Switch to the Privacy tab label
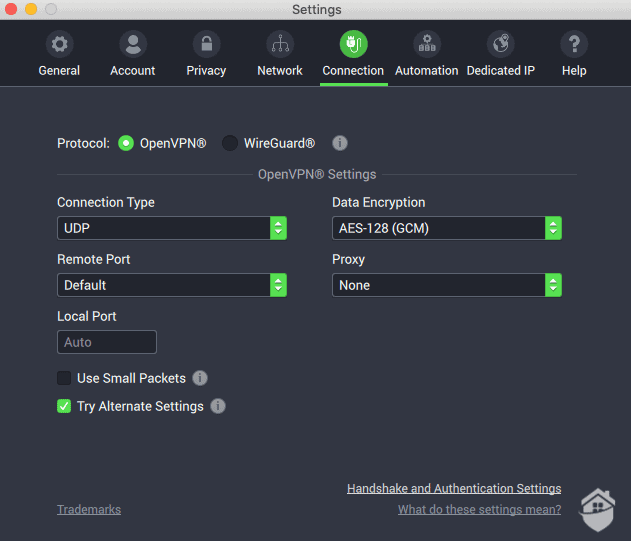This screenshot has width=631, height=541. (206, 71)
